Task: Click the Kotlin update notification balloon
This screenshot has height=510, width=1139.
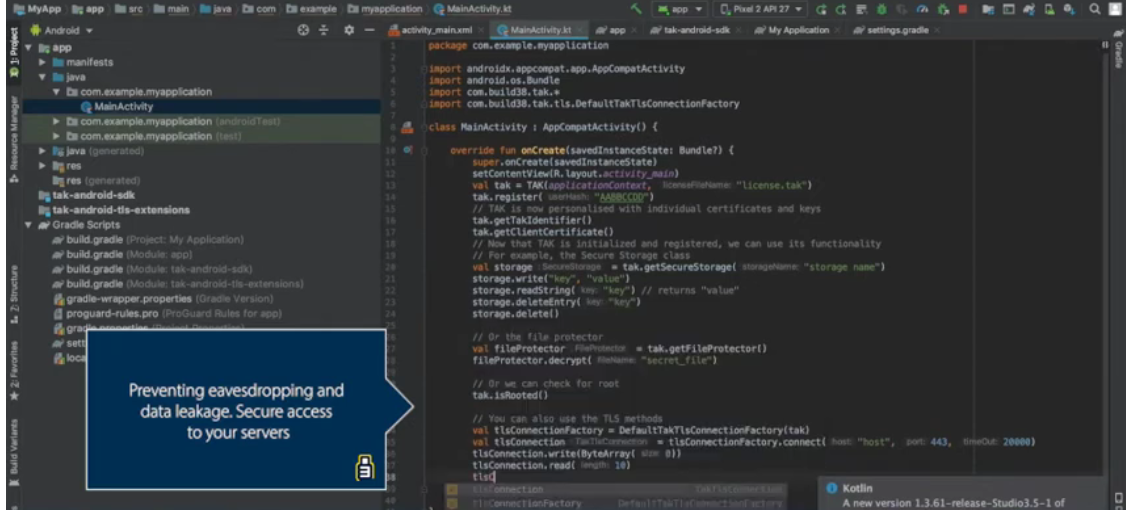Action: [x=962, y=494]
